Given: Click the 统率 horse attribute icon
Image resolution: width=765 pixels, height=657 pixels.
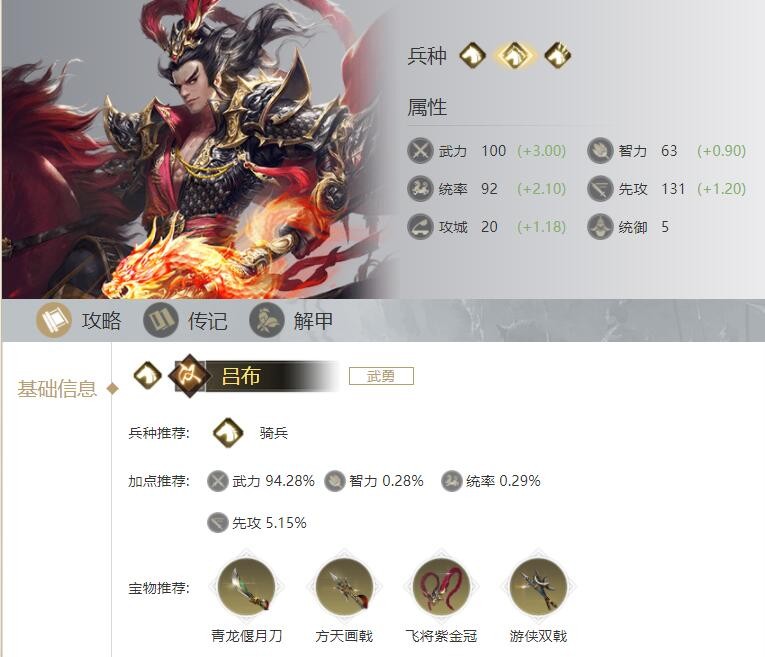Looking at the screenshot, I should coord(420,188).
